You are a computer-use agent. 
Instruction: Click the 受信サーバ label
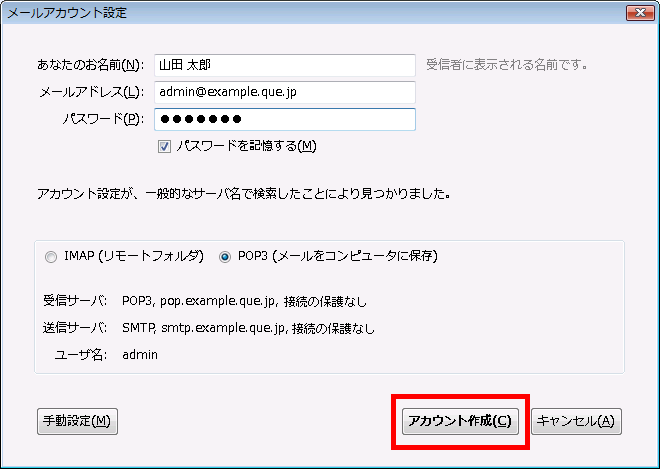[x=75, y=301]
